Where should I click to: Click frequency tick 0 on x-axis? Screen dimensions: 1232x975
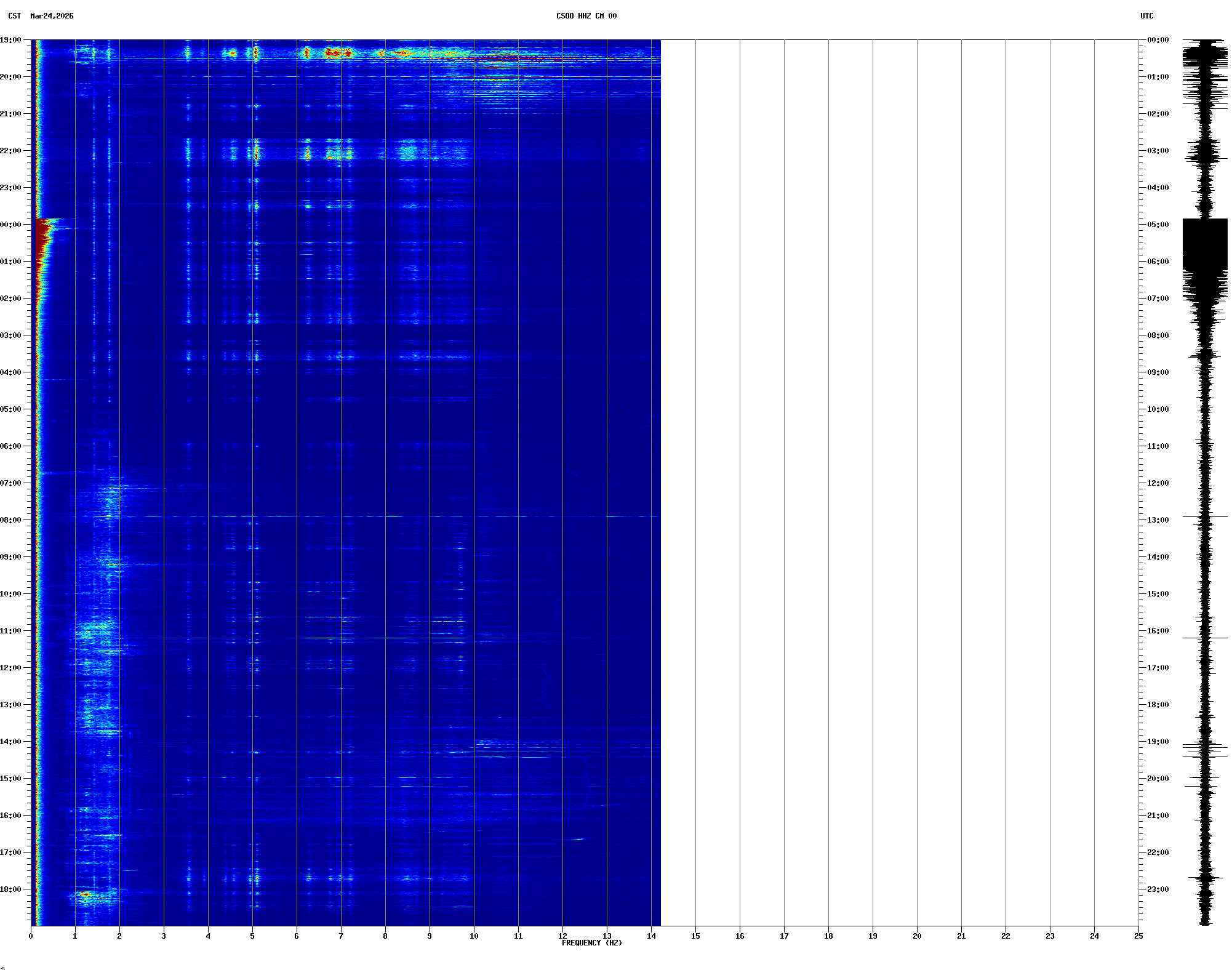(31, 936)
